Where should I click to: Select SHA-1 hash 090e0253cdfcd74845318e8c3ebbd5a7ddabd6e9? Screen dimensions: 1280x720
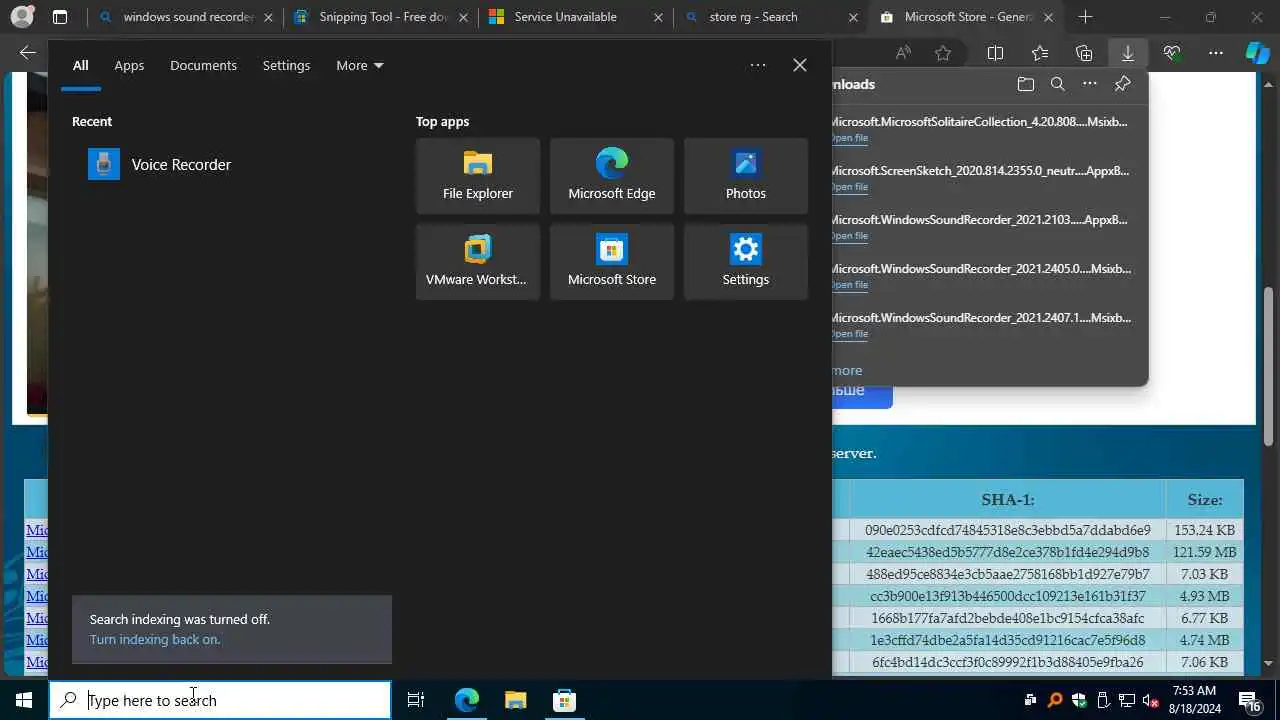(1007, 530)
